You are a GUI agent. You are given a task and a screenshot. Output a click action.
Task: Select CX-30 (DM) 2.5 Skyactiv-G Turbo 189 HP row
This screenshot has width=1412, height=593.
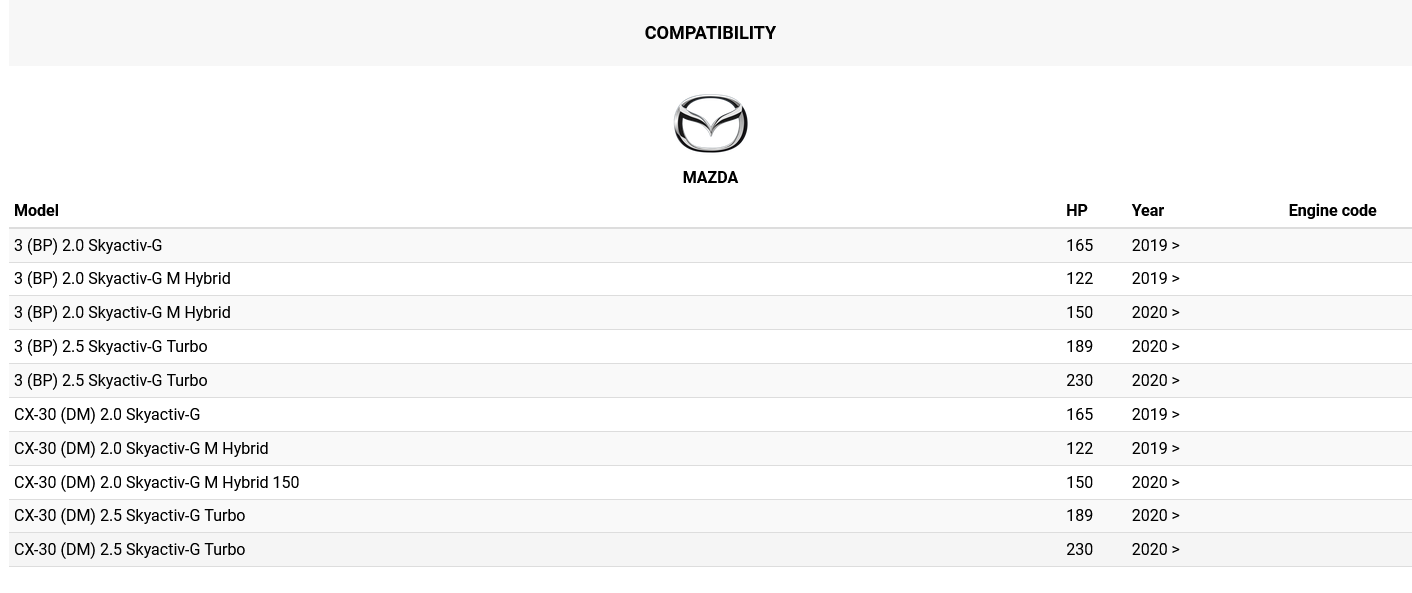tap(710, 516)
